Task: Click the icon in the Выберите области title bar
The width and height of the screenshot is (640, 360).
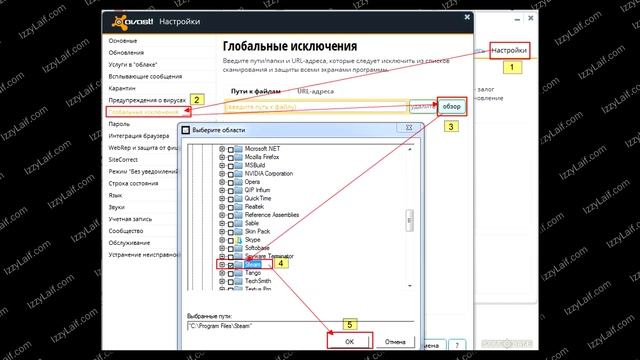Action: 186,130
